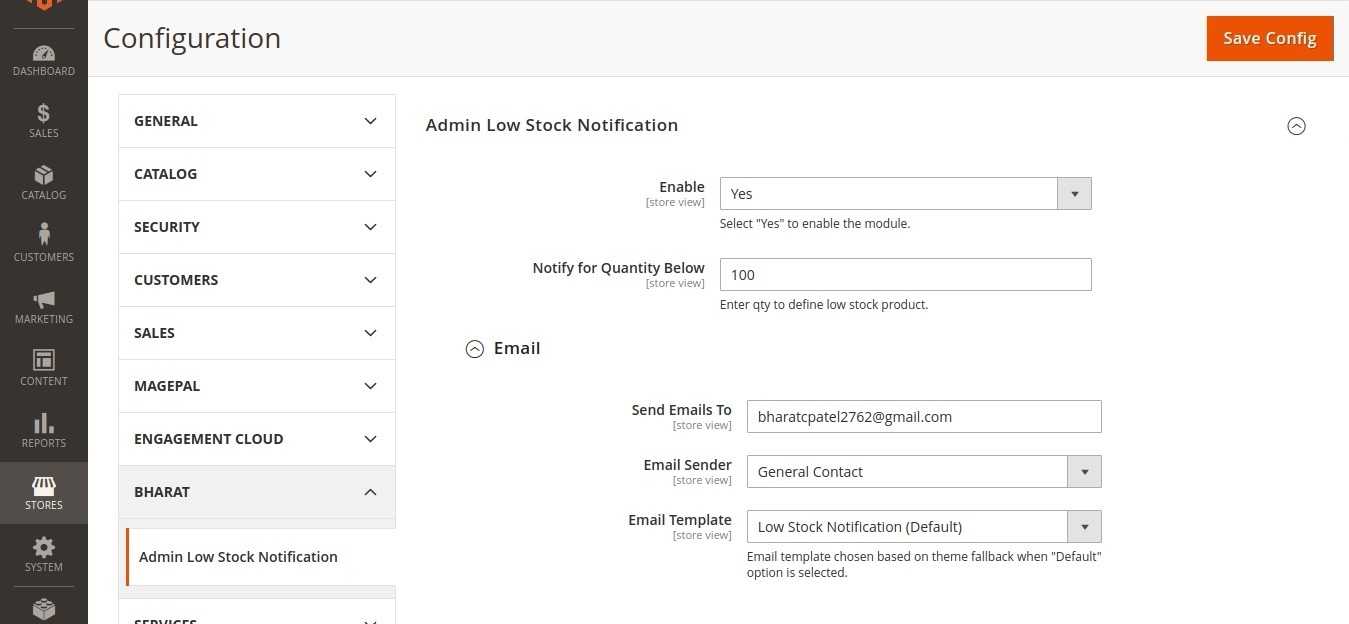Open the Enable Yes/No dropdown
This screenshot has height=624, width=1349.
[x=905, y=194]
